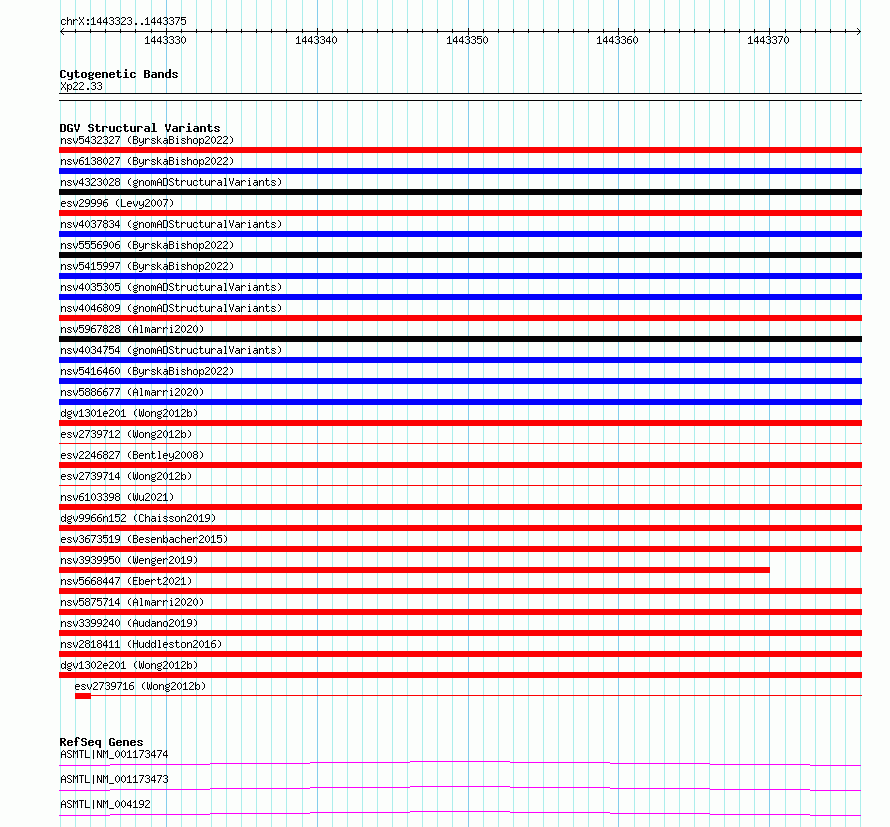
Task: Click esv2739714 (Wong2012b) label
Action: coord(126,476)
